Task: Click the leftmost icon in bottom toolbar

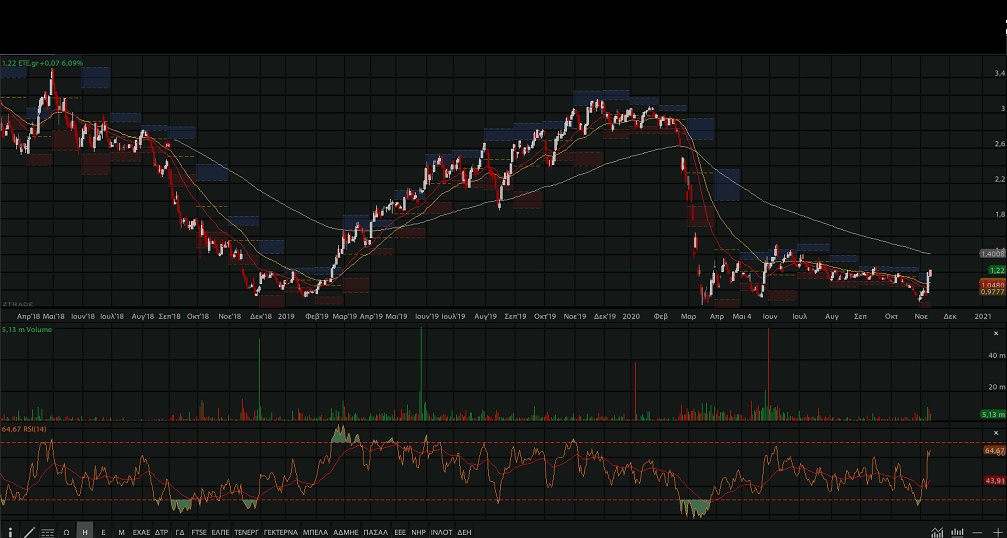Action: click(x=10, y=532)
